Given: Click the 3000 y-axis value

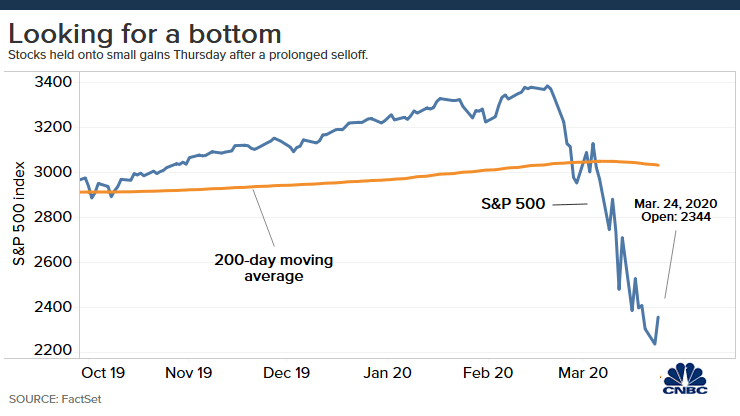Looking at the screenshot, I should coord(53,172).
